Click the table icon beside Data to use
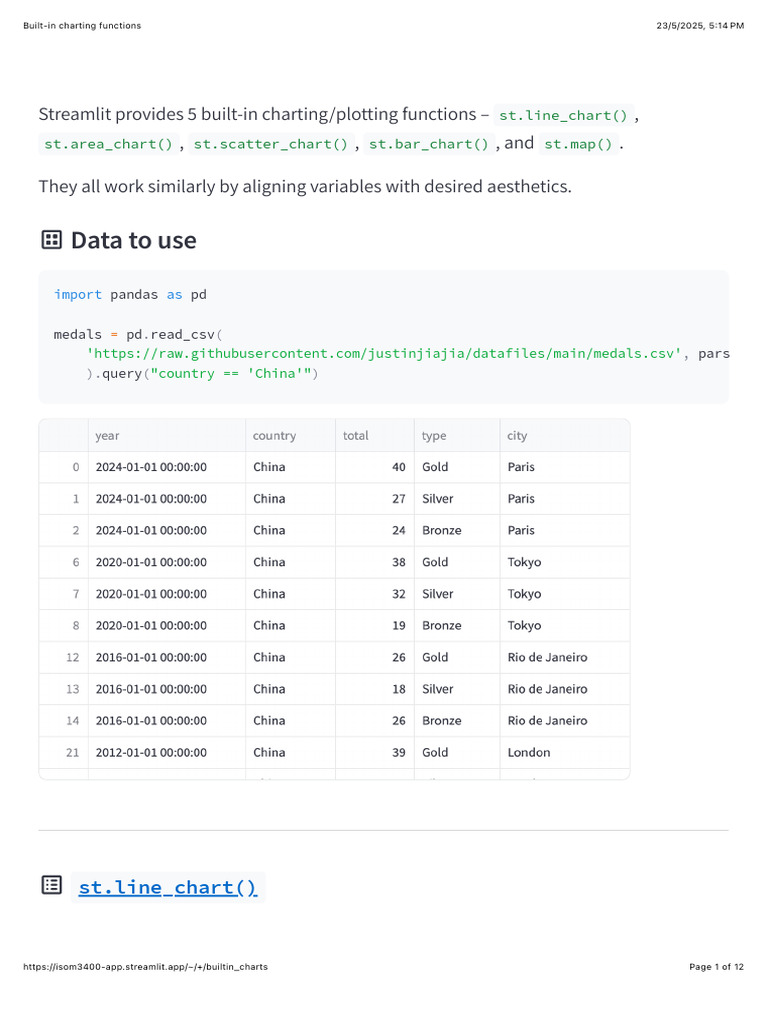Screen dimensions: 768x1024 pos(52,240)
